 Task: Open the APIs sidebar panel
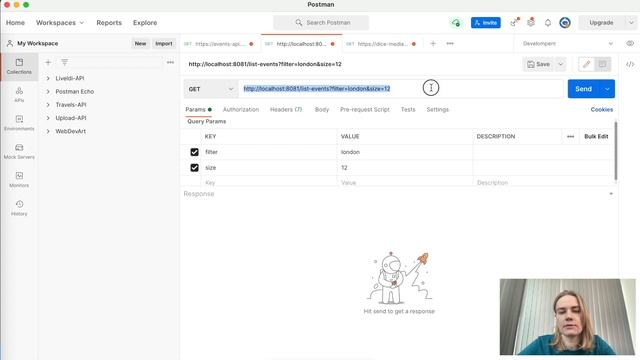(19, 95)
